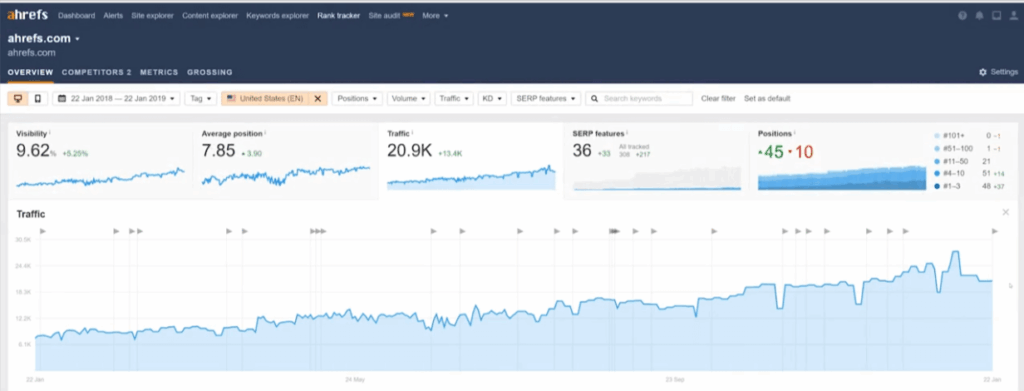Click the 7.85 average position value
Screen dimensions: 1024x391
[x=218, y=151]
